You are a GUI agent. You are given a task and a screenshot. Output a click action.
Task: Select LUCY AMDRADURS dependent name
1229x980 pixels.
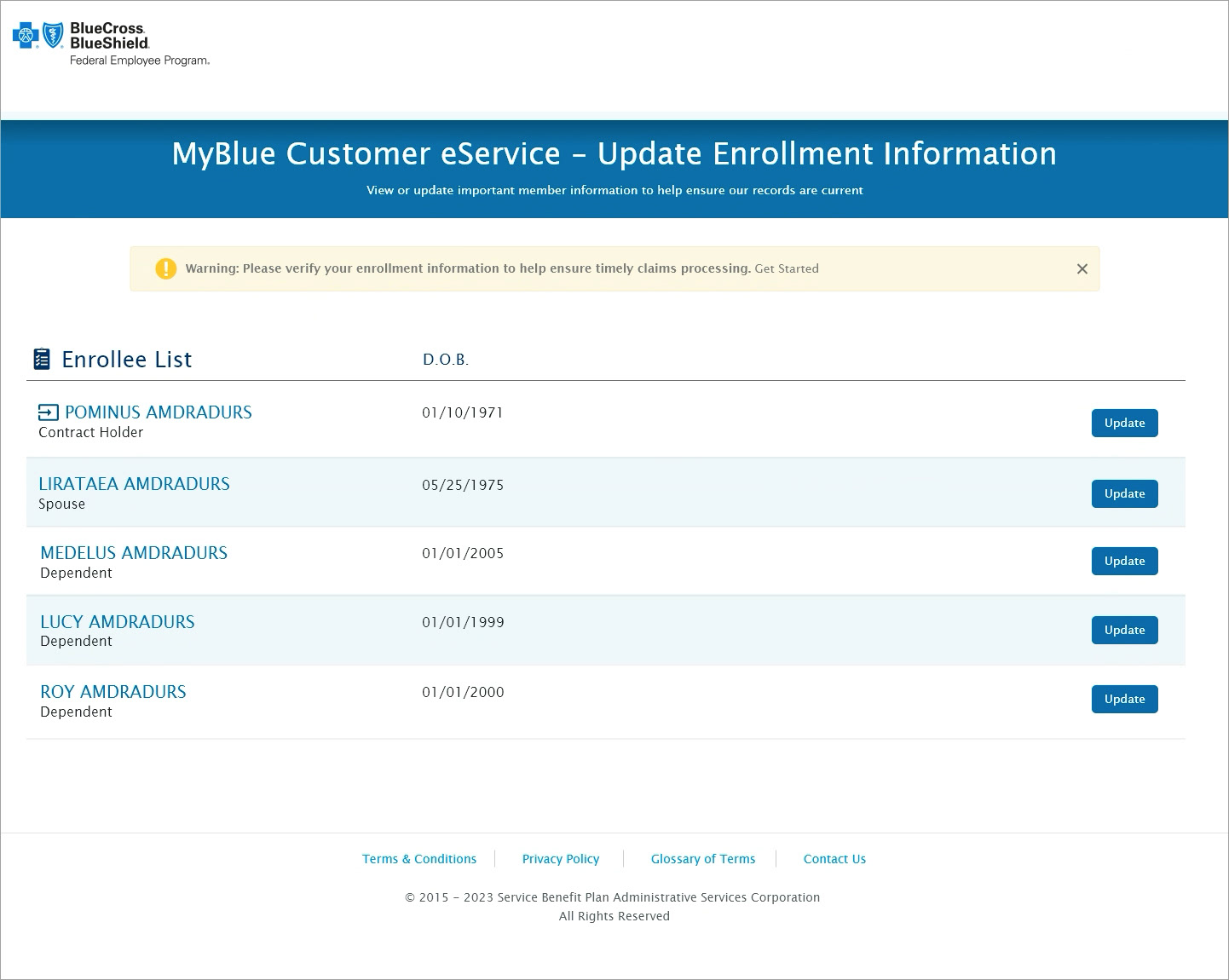click(x=118, y=622)
